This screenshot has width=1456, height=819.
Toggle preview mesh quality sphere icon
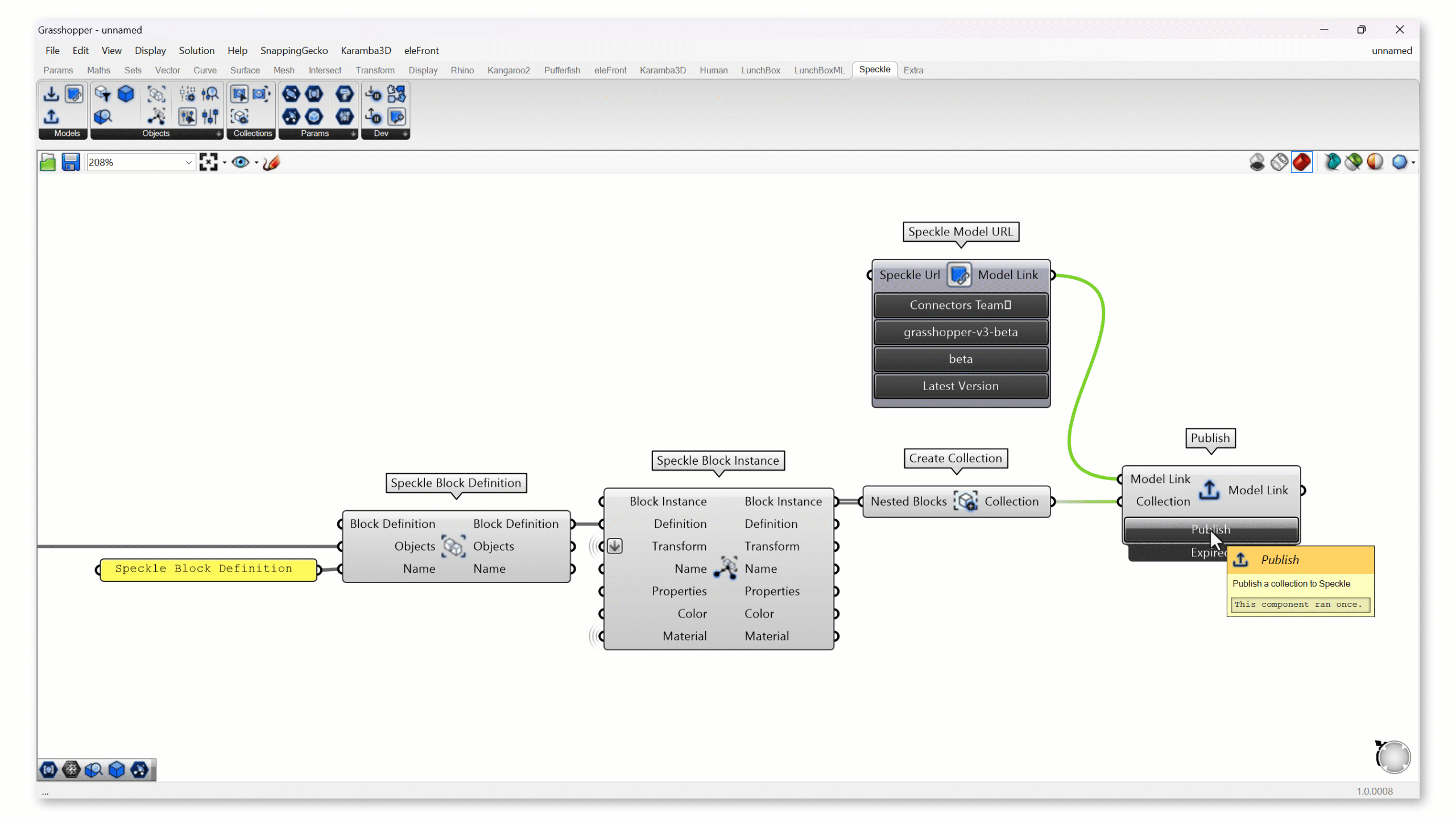click(x=1375, y=163)
